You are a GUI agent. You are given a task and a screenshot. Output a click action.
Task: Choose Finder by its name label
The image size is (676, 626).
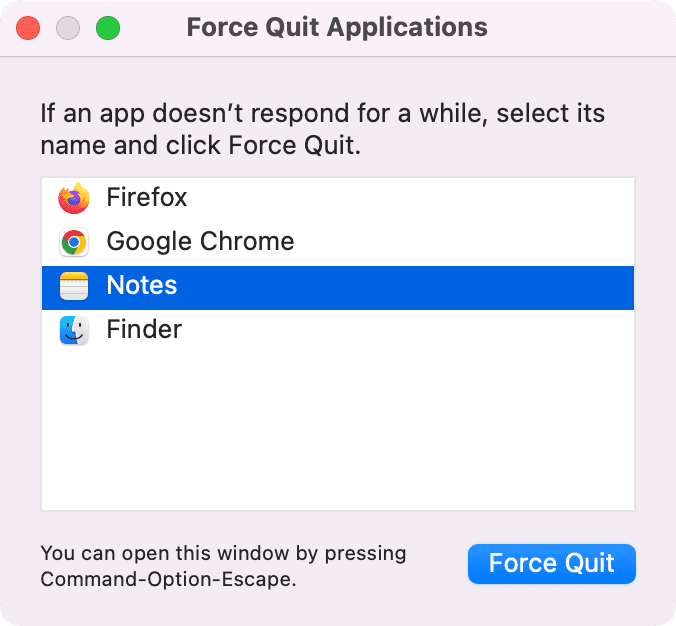pyautogui.click(x=144, y=329)
